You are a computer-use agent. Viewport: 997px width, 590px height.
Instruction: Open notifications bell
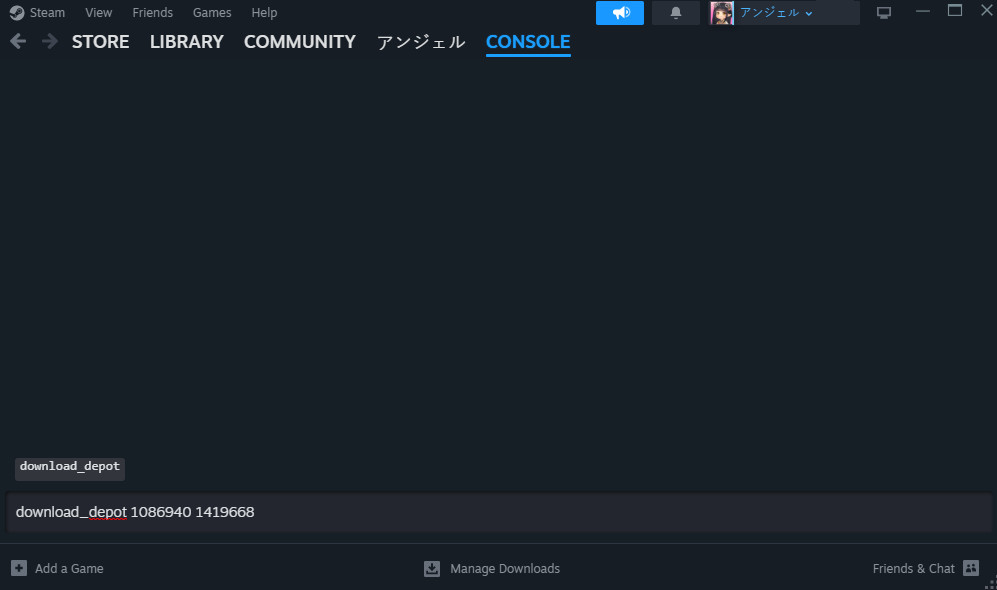[676, 13]
